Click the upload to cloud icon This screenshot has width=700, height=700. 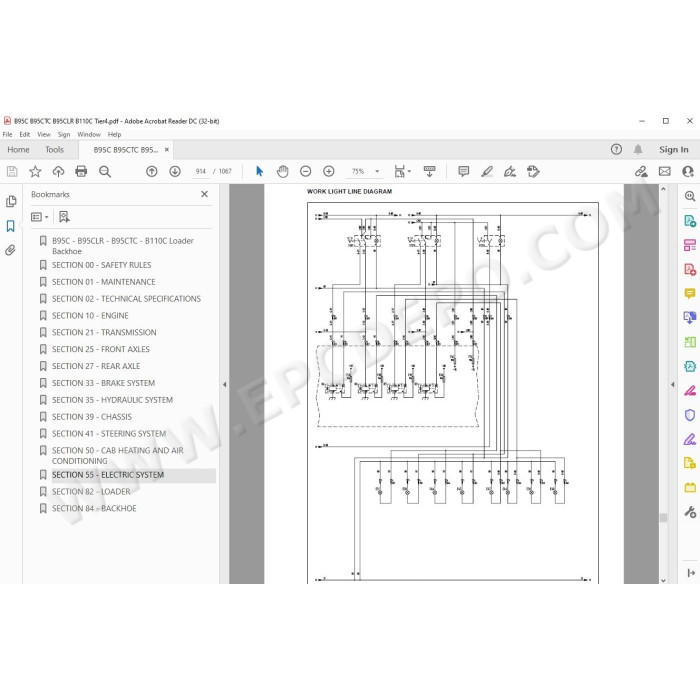click(58, 171)
